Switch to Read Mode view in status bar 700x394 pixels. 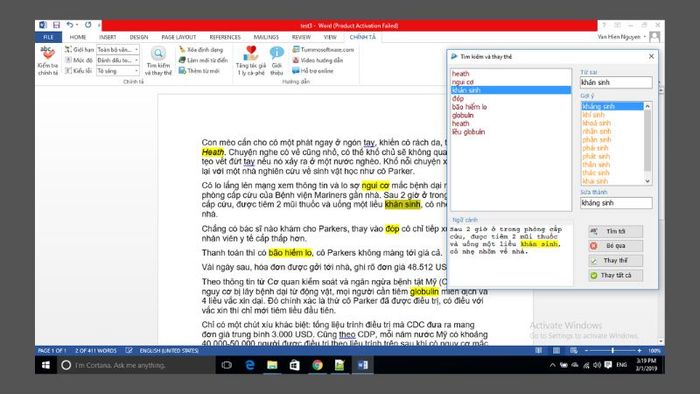pos(539,351)
